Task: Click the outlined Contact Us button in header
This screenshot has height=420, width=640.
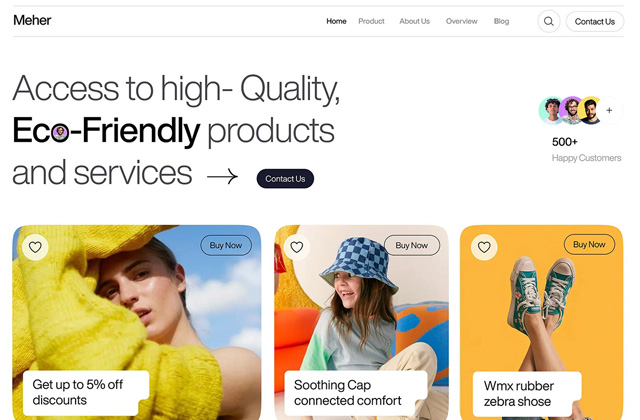Action: point(595,22)
